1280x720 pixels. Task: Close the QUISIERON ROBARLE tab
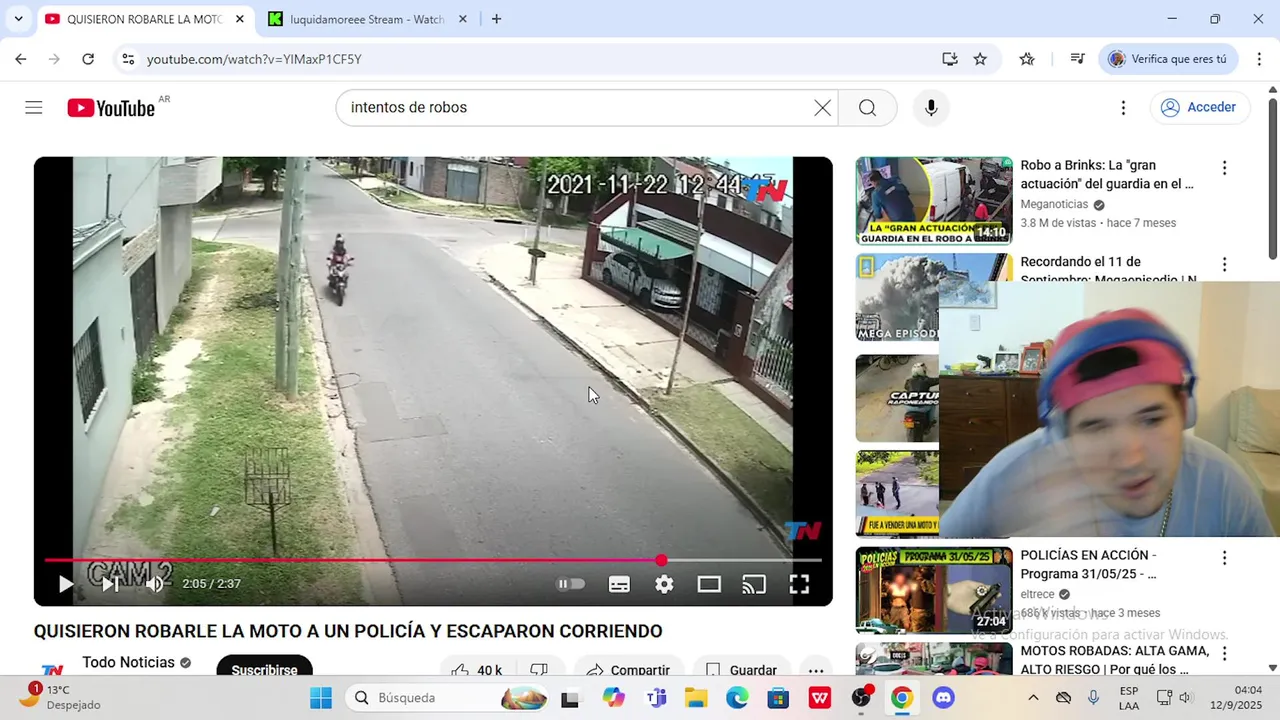[240, 19]
